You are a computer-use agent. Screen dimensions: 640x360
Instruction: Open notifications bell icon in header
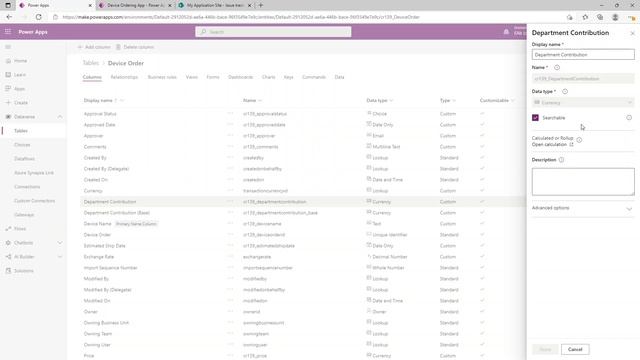click(506, 31)
